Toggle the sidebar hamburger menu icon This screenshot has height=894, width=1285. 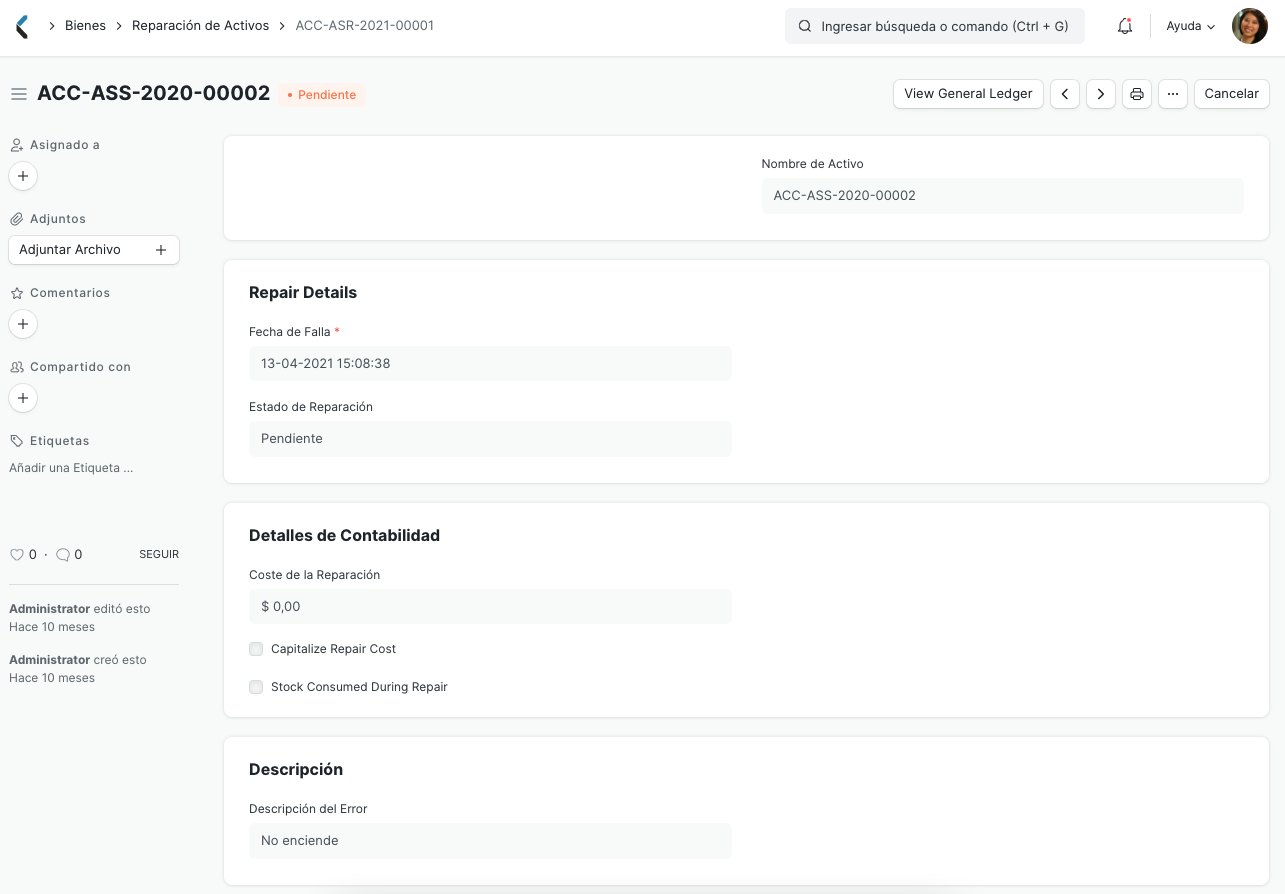18,94
